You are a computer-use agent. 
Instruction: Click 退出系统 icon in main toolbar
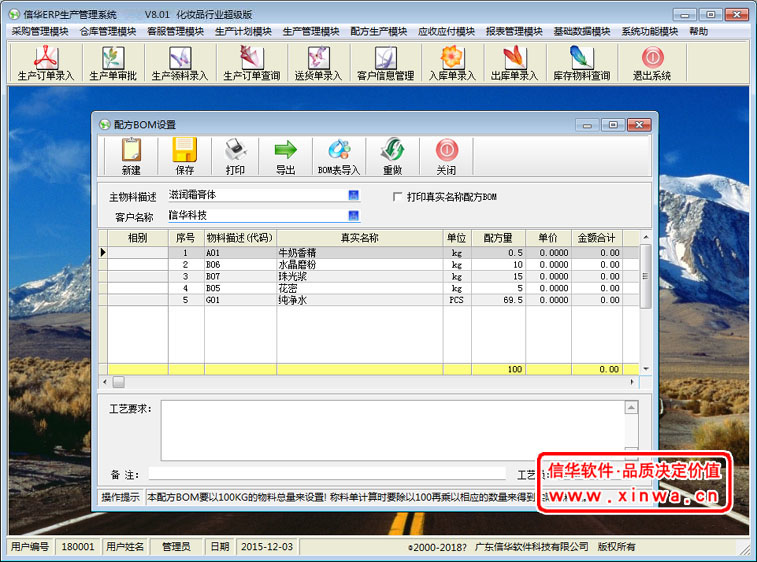coord(652,63)
